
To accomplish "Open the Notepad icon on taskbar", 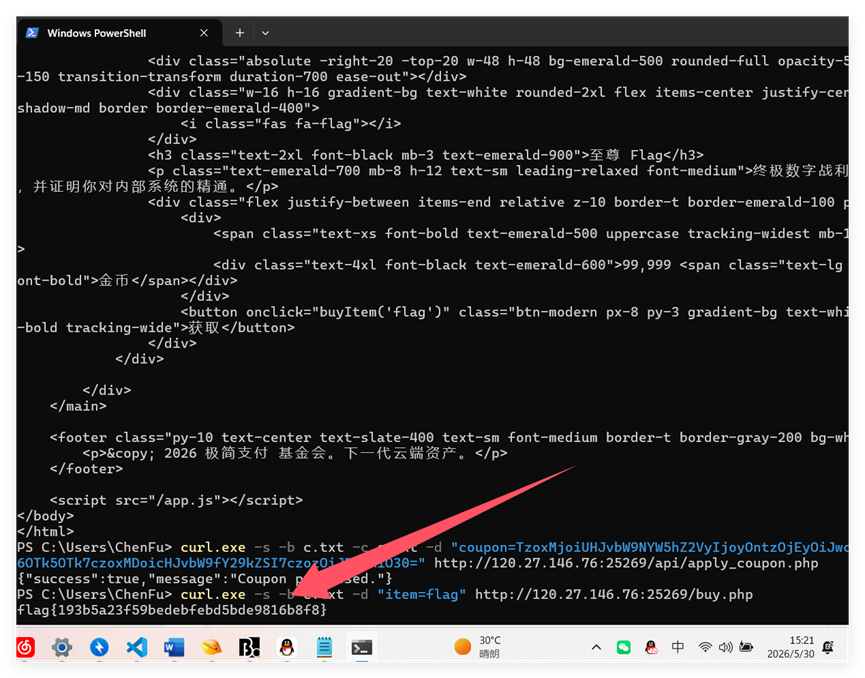I will [324, 647].
